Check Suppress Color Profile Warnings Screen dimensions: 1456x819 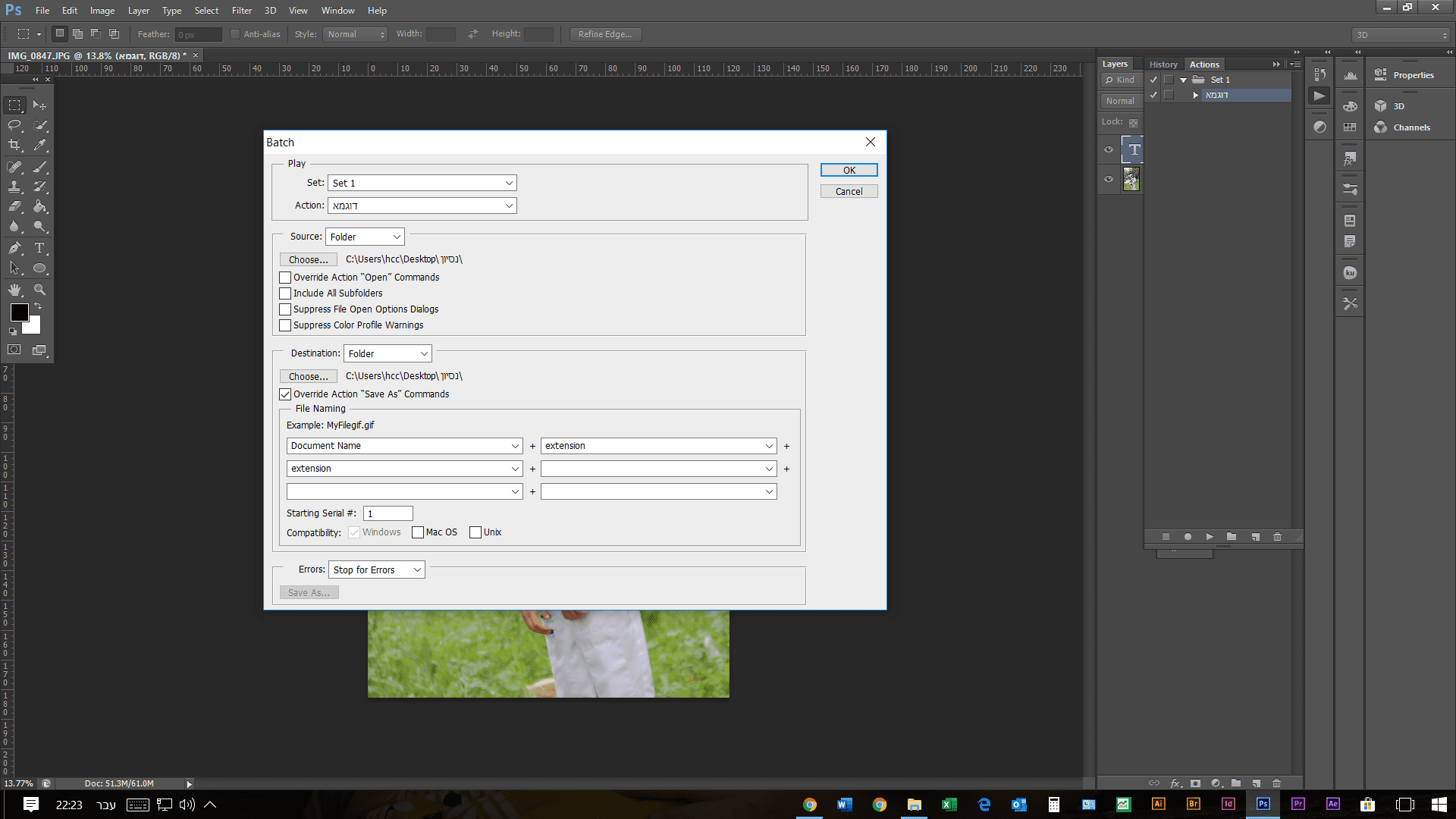point(285,325)
